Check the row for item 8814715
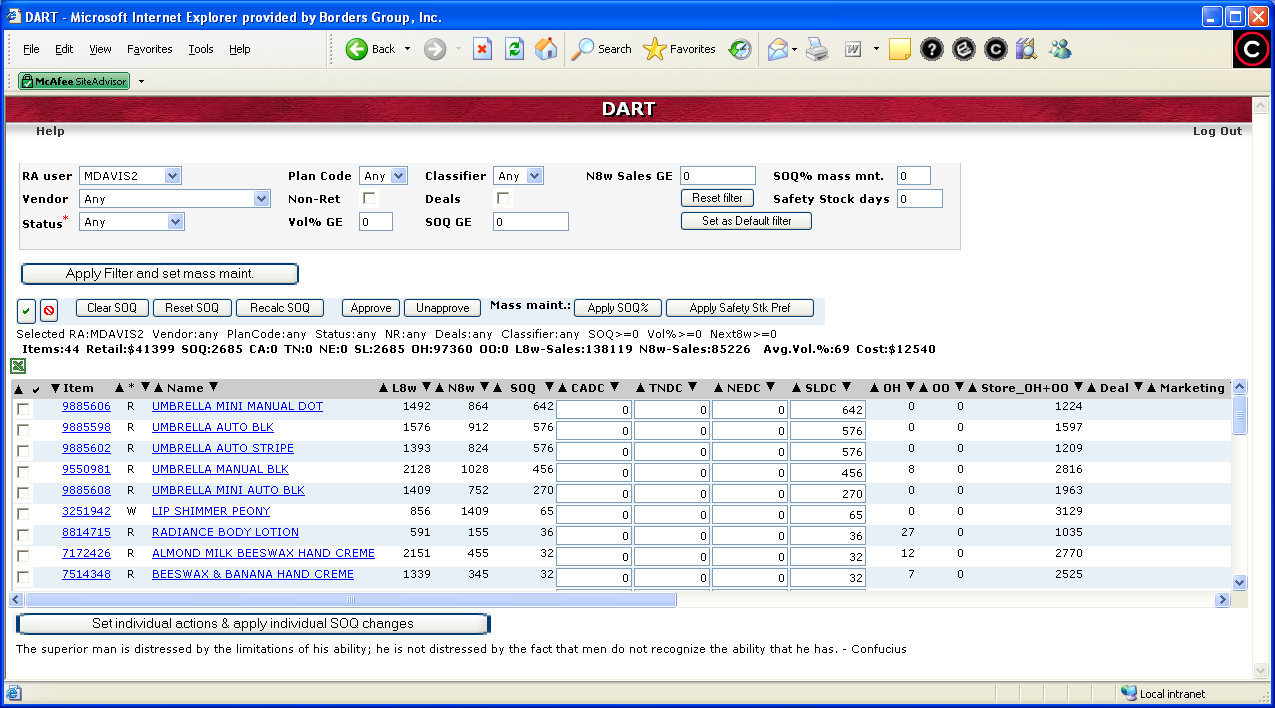This screenshot has width=1275, height=708. click(23, 534)
